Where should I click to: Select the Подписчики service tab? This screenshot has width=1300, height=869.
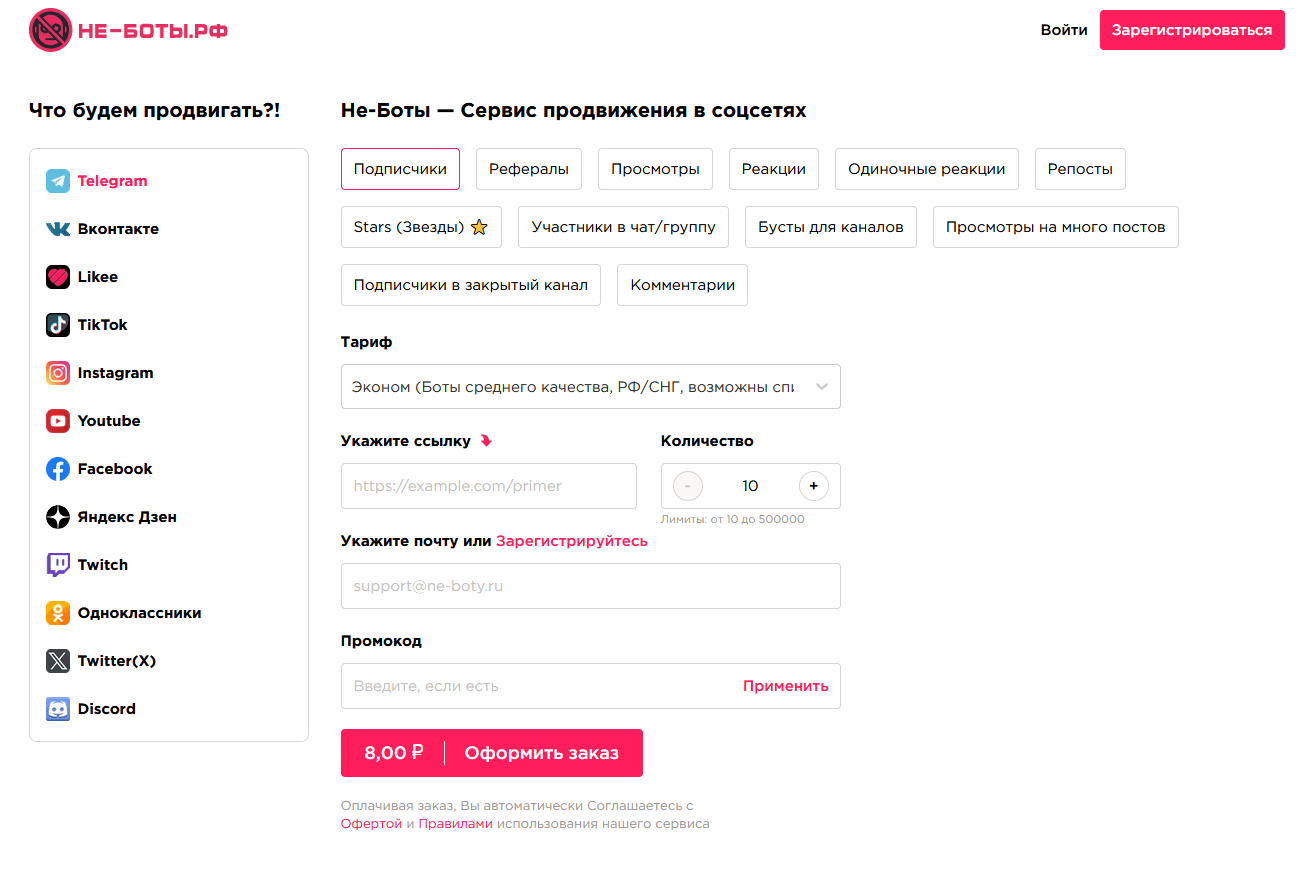click(x=400, y=169)
